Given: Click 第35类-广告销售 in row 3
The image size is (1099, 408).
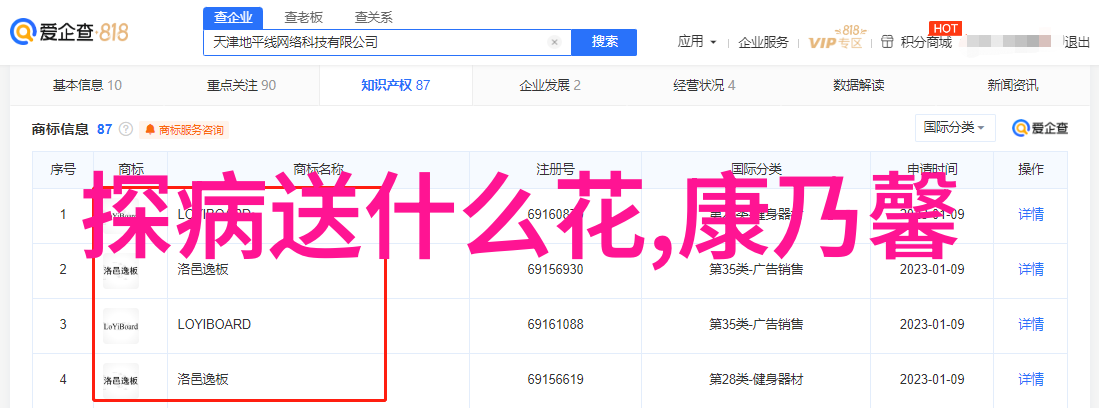Looking at the screenshot, I should click(x=756, y=325).
